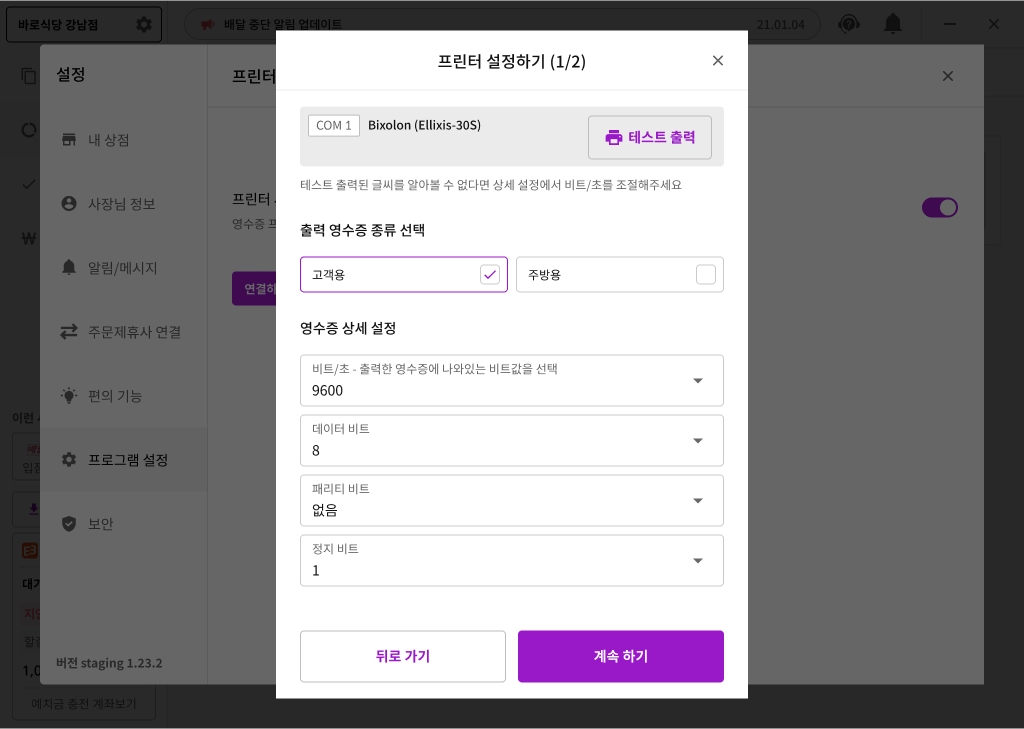Click the 내 상점 store icon
Screen dimensions: 1024x729
click(x=69, y=140)
